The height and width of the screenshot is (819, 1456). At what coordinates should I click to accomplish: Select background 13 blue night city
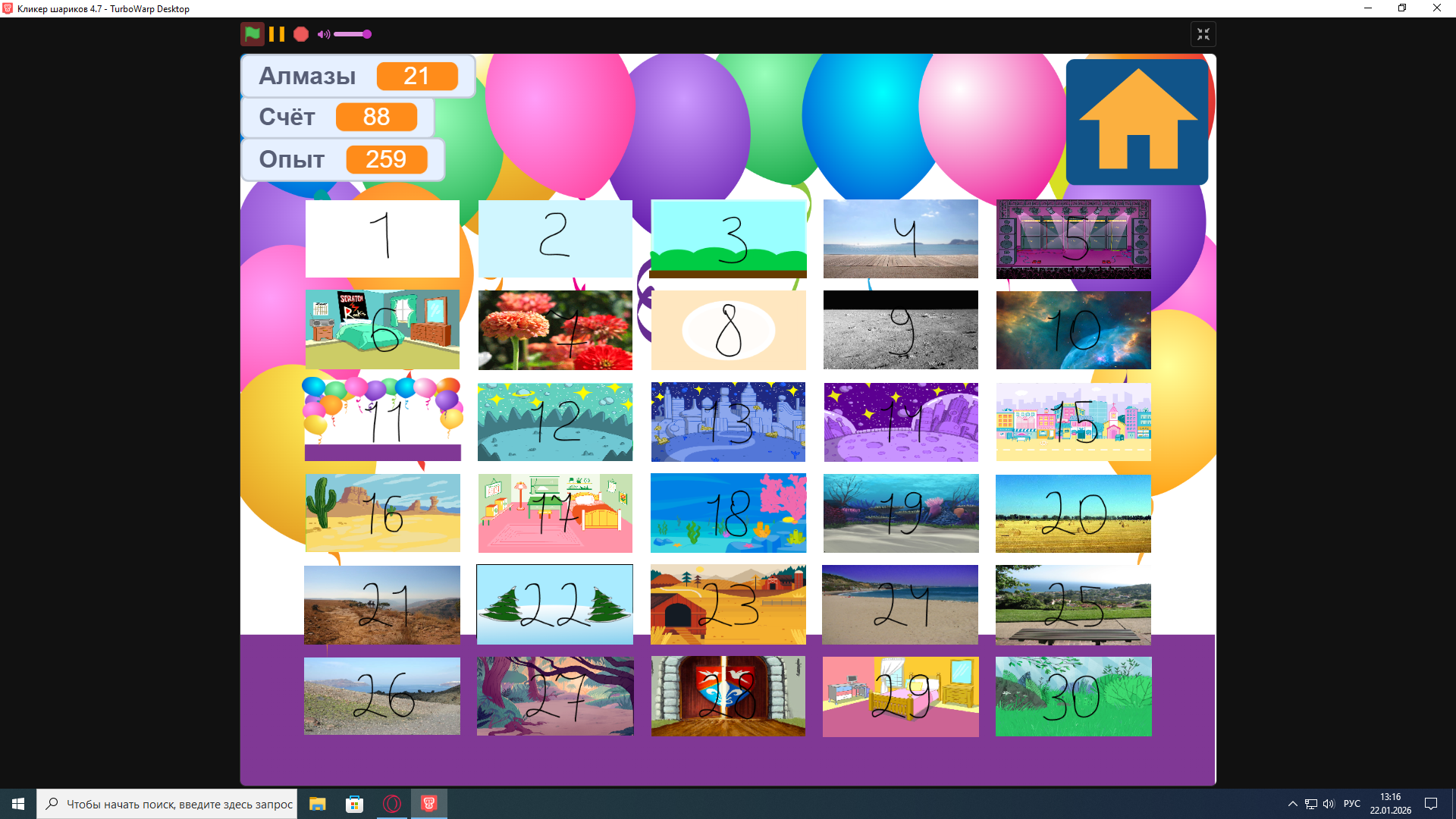coord(728,422)
